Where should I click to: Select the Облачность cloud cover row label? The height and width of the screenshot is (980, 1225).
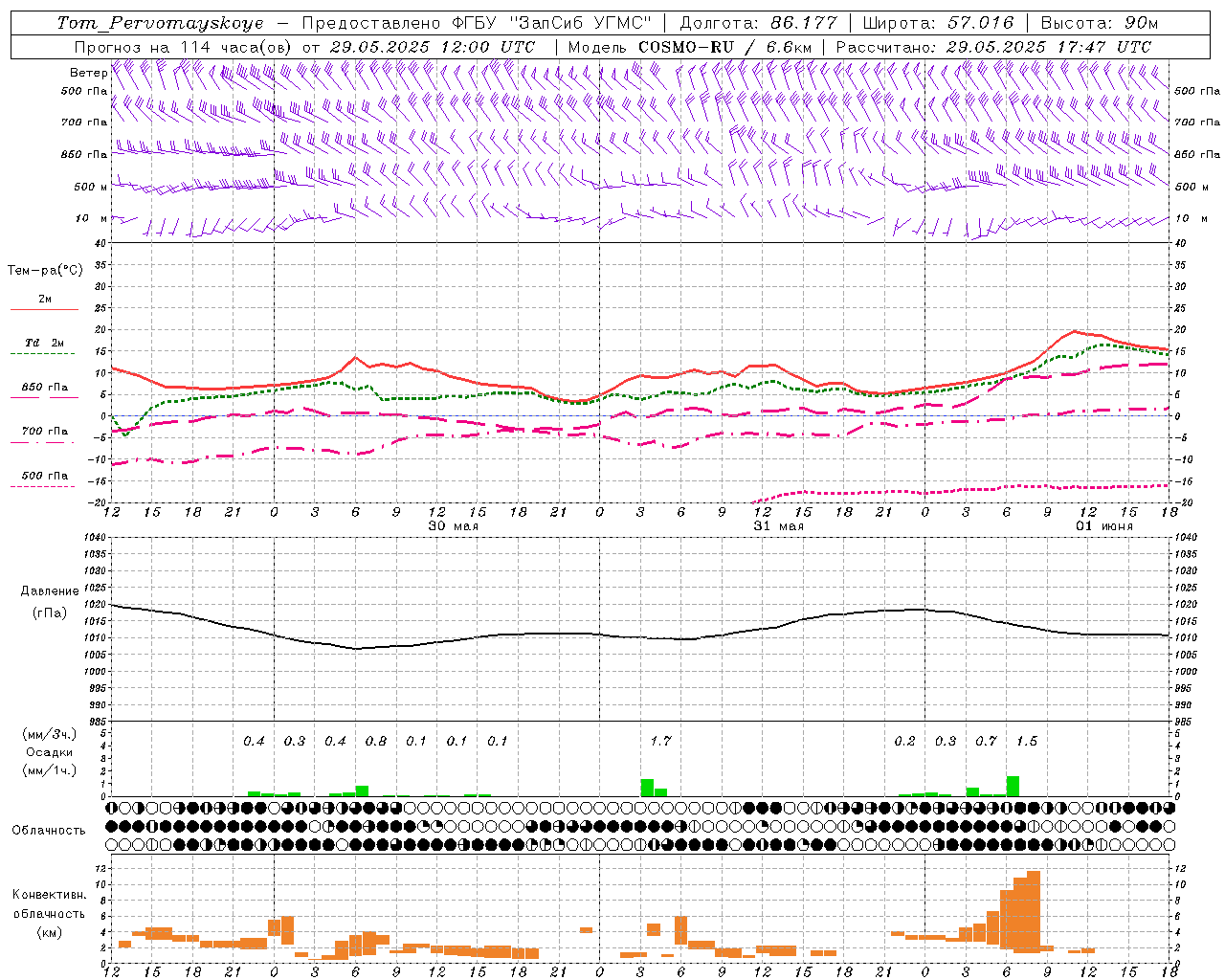click(49, 830)
